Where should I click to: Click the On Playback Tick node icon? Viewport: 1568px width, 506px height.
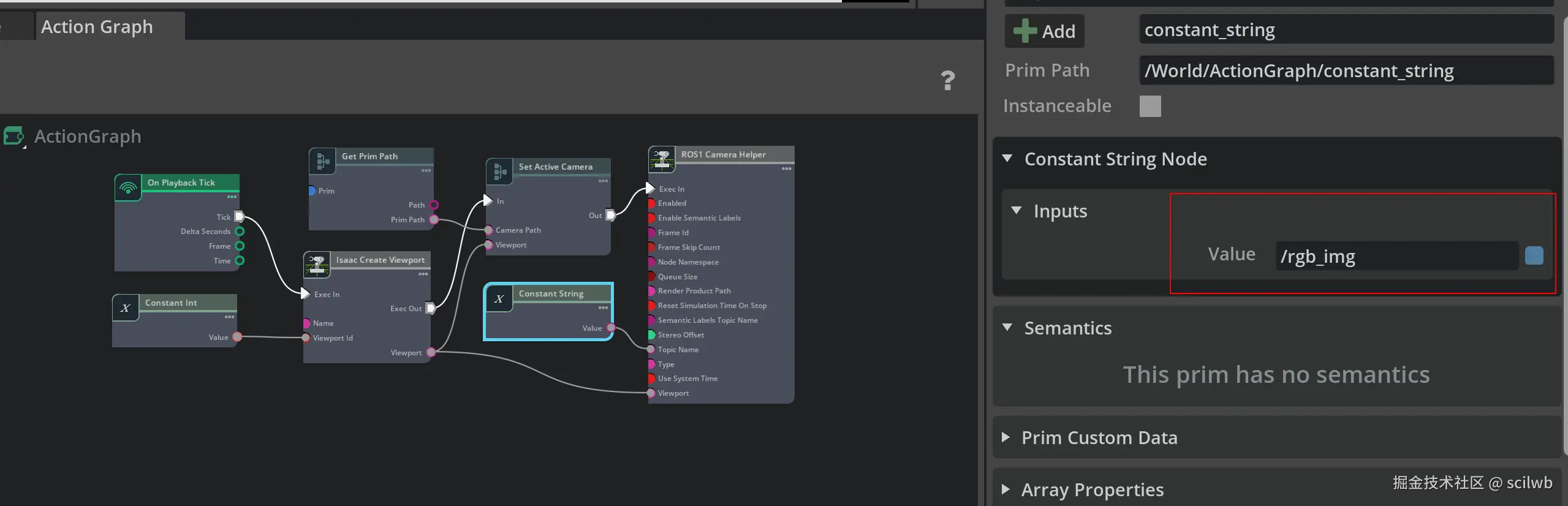[x=128, y=187]
